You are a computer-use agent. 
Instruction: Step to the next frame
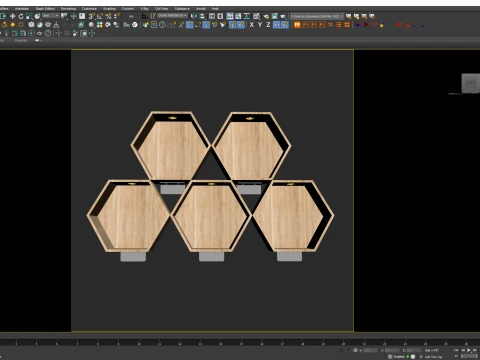(475, 350)
